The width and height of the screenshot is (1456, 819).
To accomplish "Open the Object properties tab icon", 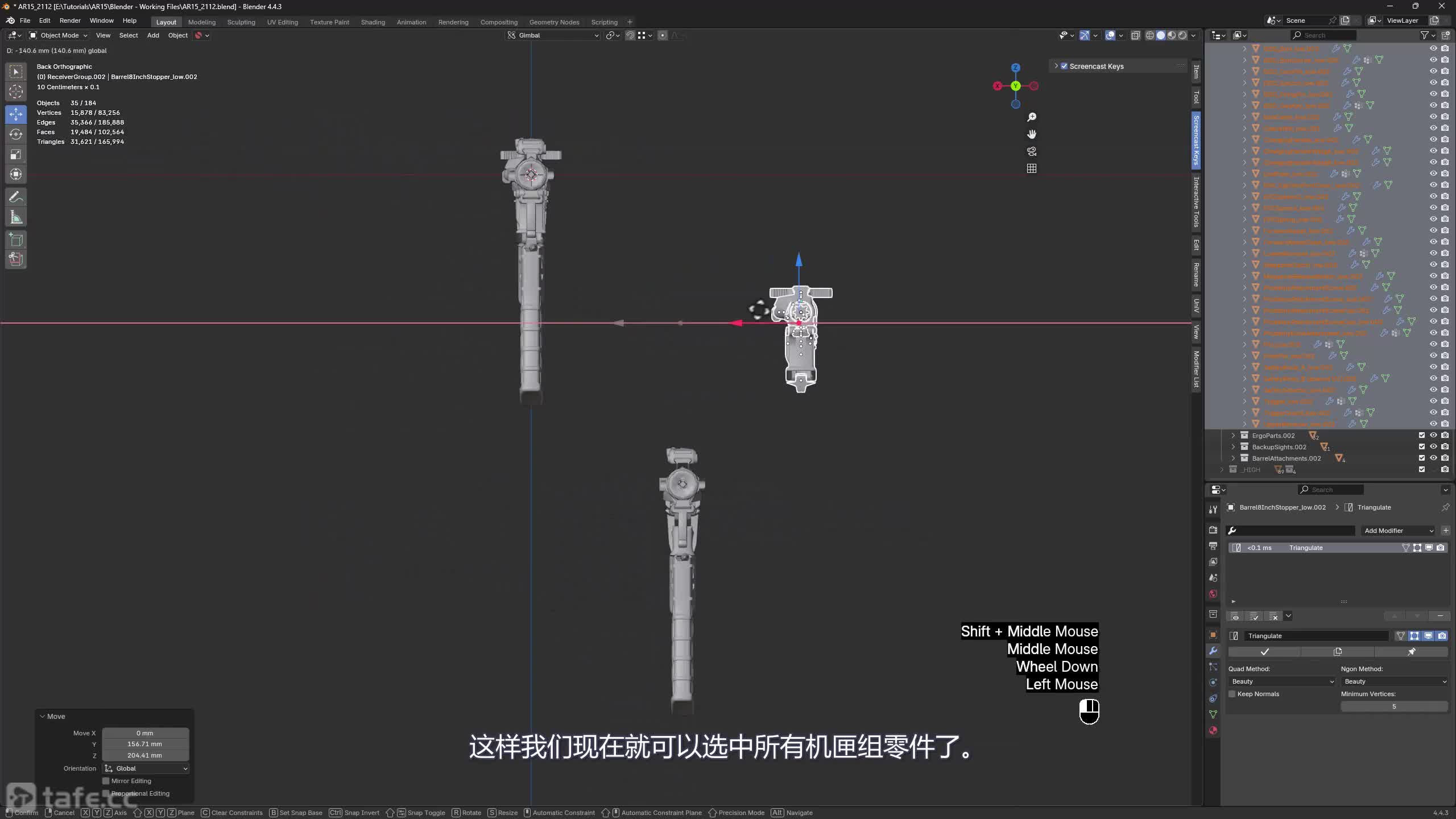I will [1213, 635].
